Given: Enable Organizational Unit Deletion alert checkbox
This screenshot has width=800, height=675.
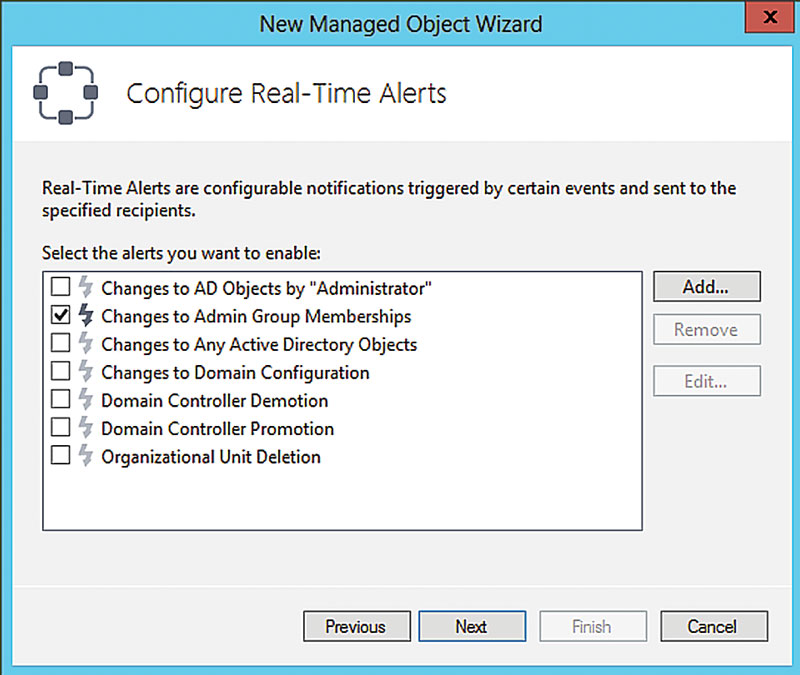Looking at the screenshot, I should pyautogui.click(x=61, y=456).
